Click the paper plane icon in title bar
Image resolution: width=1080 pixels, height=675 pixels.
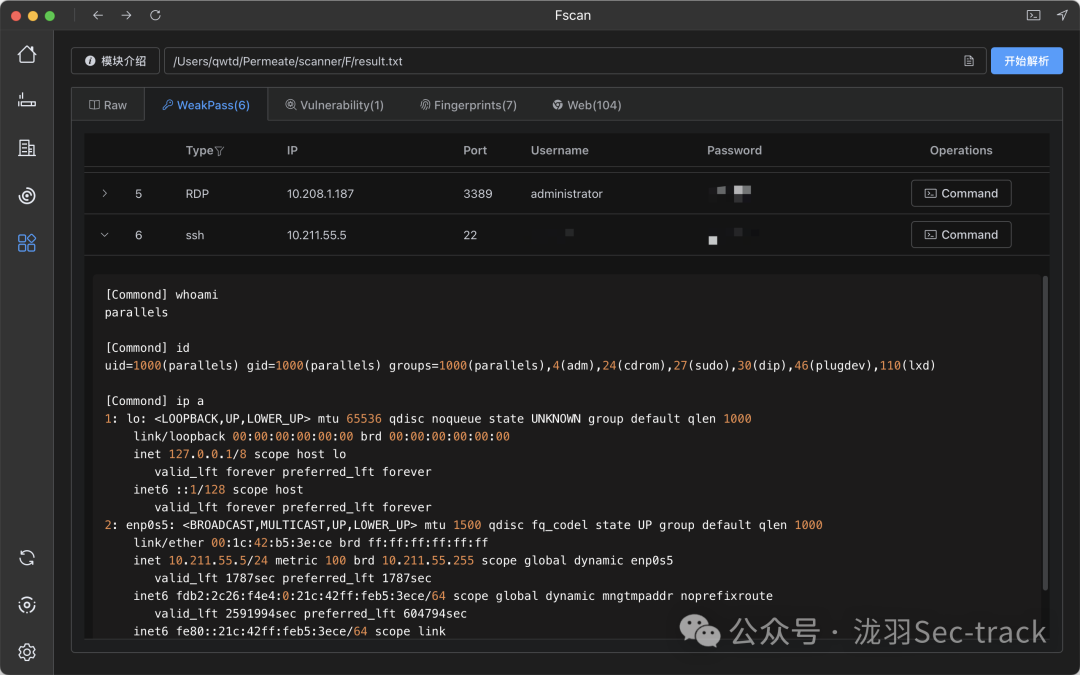[x=1062, y=14]
